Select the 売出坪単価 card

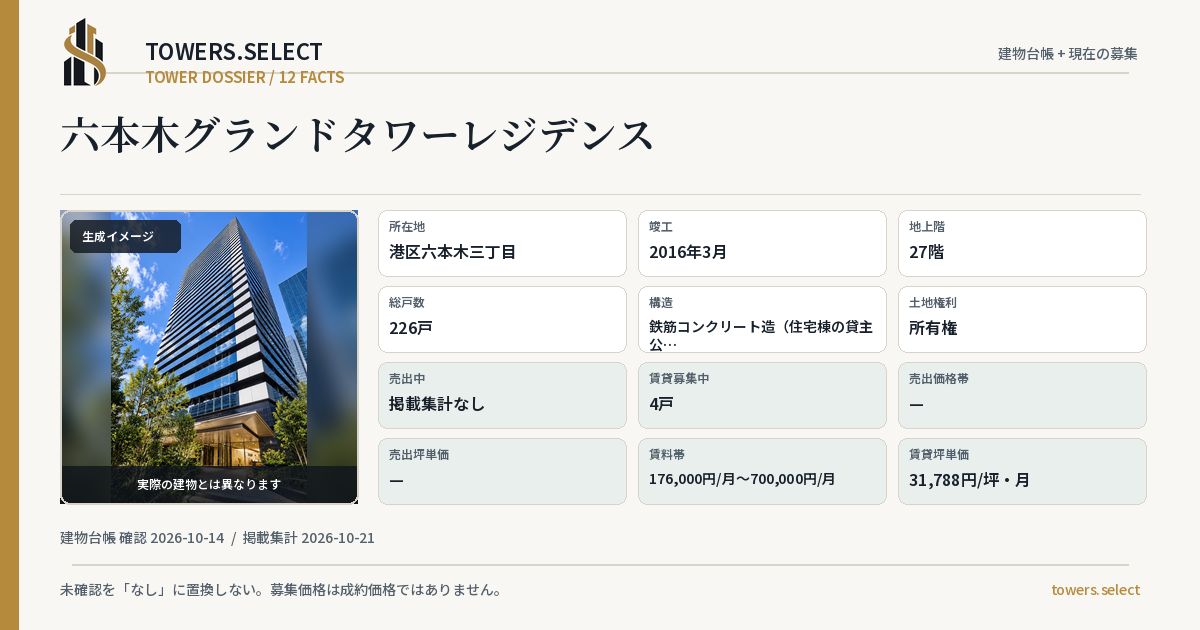(x=502, y=471)
